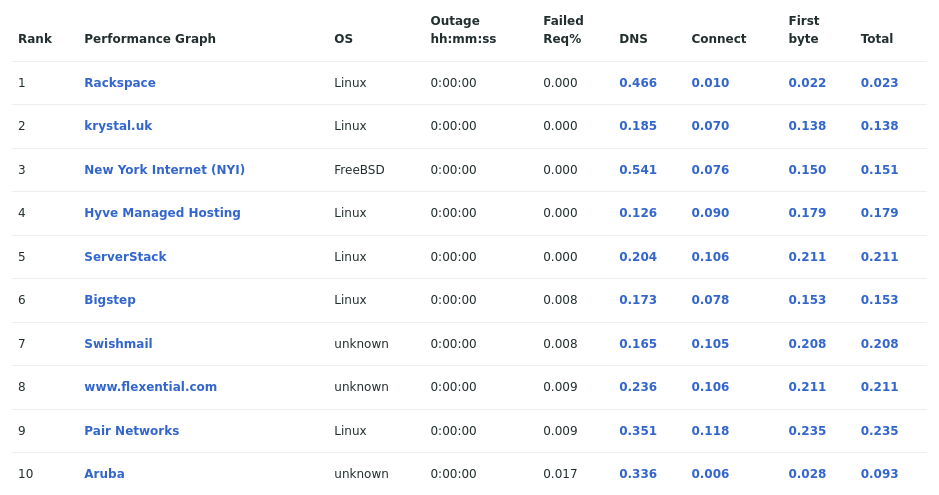Image resolution: width=939 pixels, height=495 pixels.
Task: Select the Connect column header
Action: pos(719,39)
